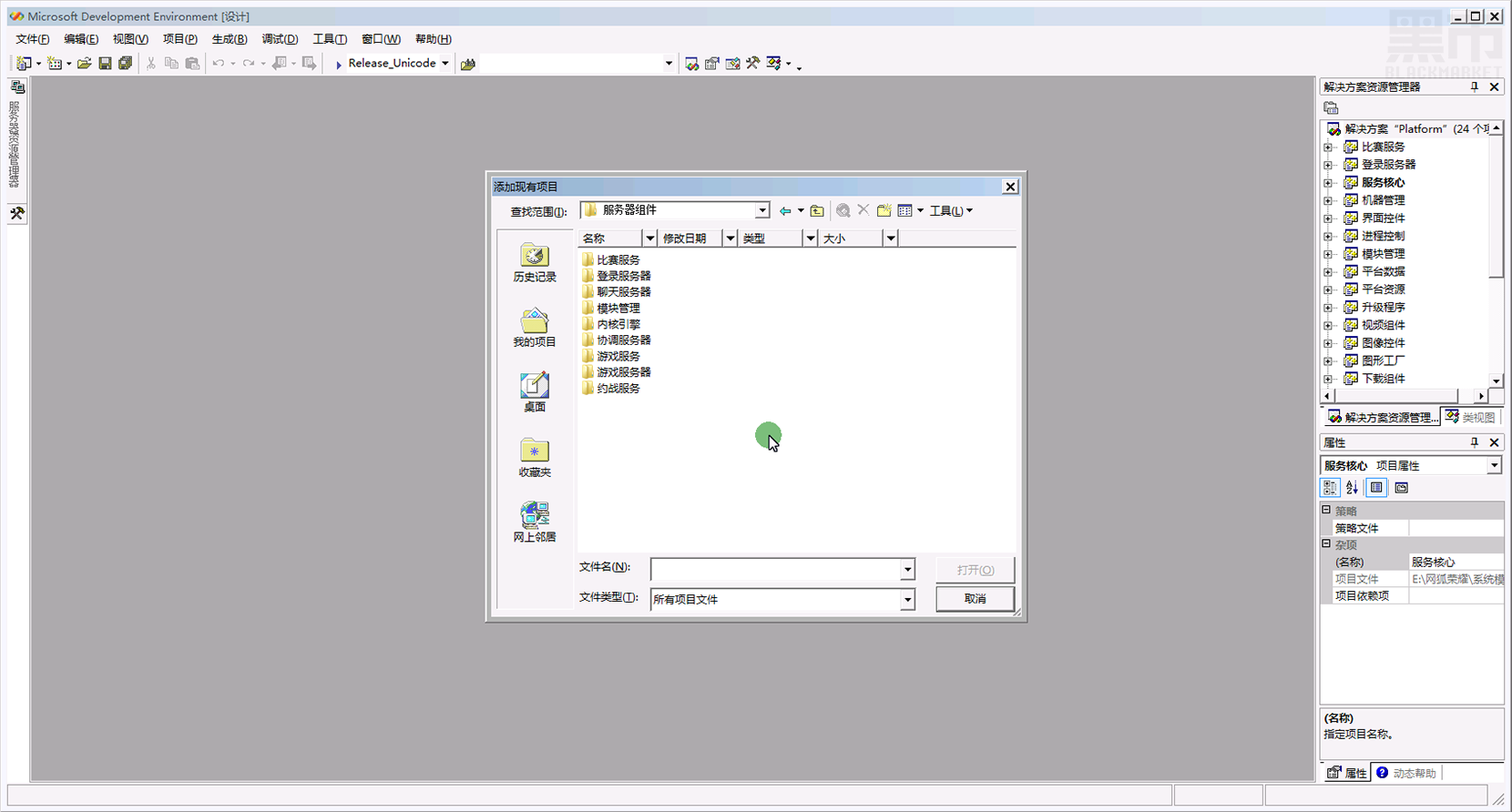Expand the 平台数据 project node

(x=1328, y=271)
